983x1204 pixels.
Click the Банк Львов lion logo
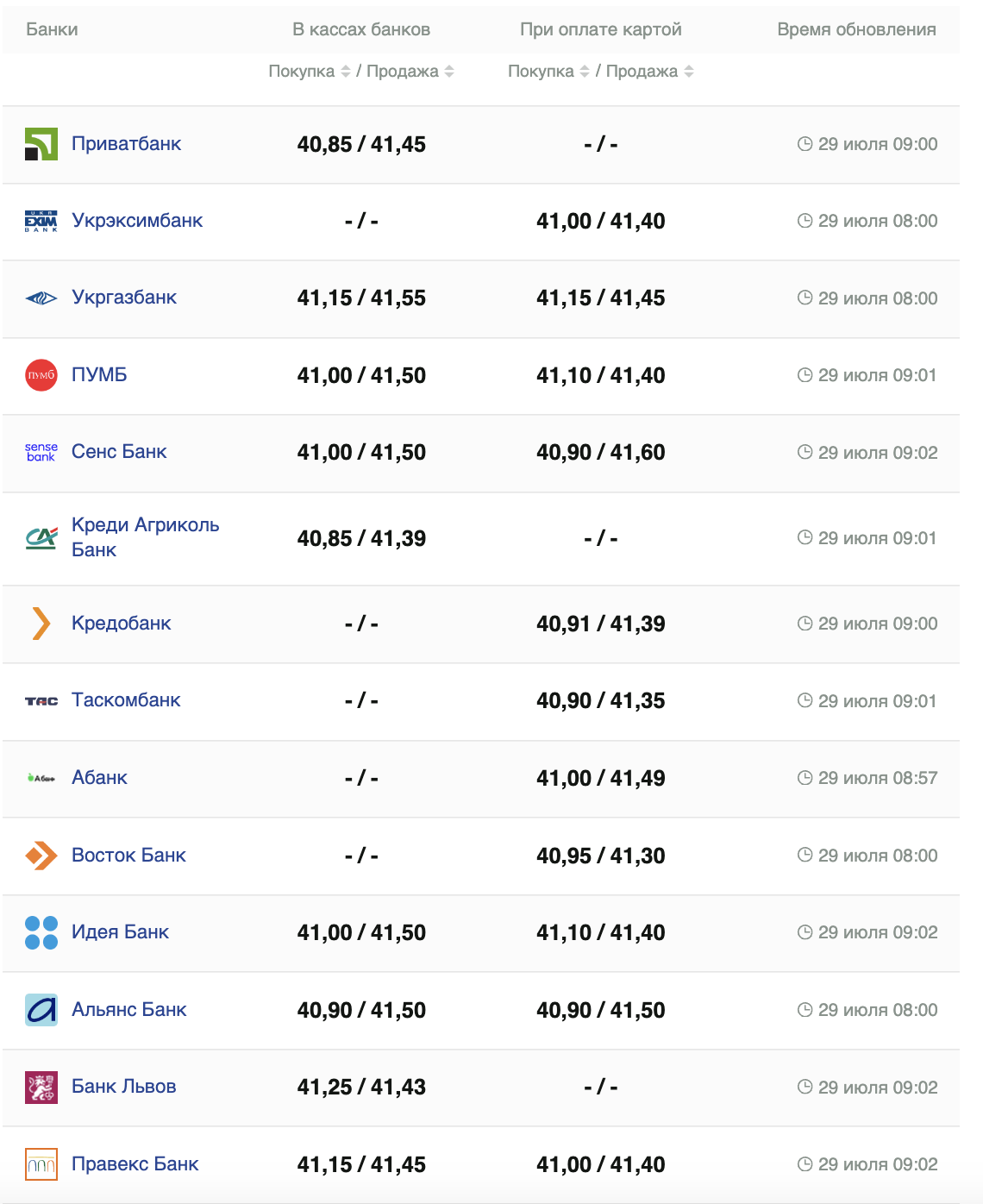pos(41,1087)
